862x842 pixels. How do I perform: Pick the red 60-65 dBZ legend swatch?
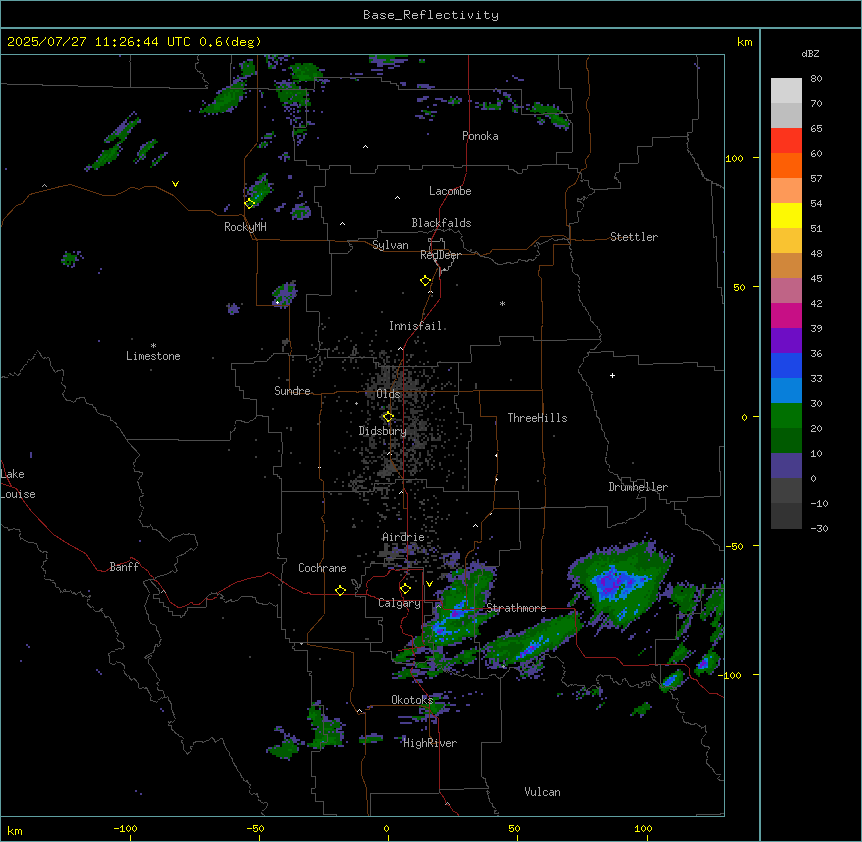(x=786, y=141)
